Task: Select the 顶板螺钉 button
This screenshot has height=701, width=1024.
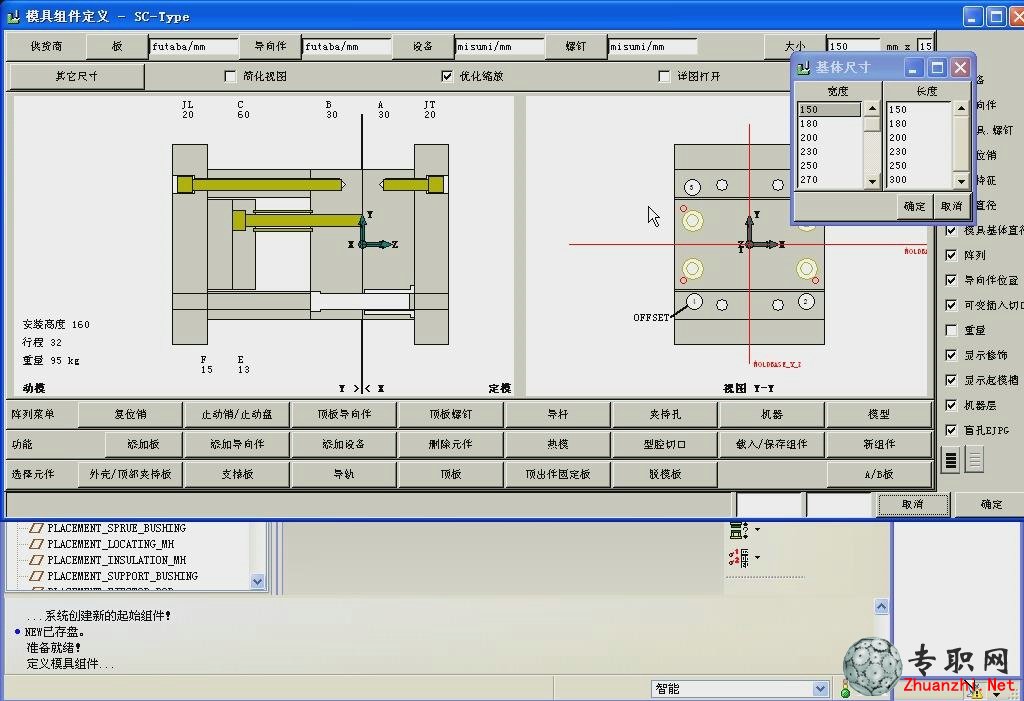Action: tap(451, 414)
